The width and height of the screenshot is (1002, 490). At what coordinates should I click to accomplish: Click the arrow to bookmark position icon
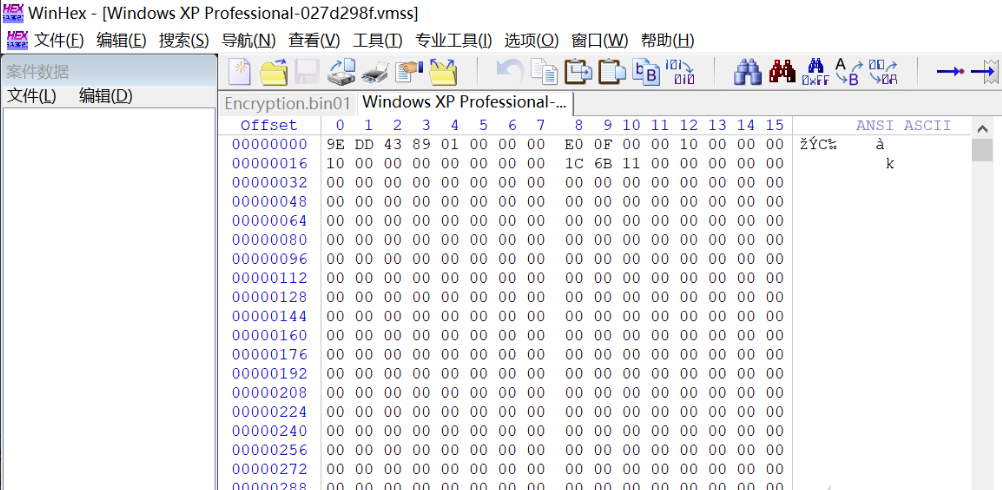pos(984,72)
